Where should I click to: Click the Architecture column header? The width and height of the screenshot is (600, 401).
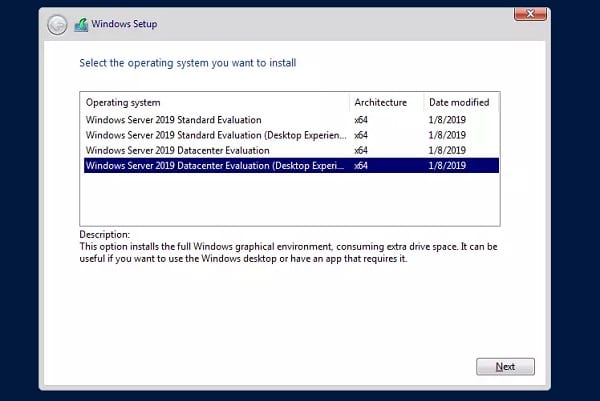[380, 102]
